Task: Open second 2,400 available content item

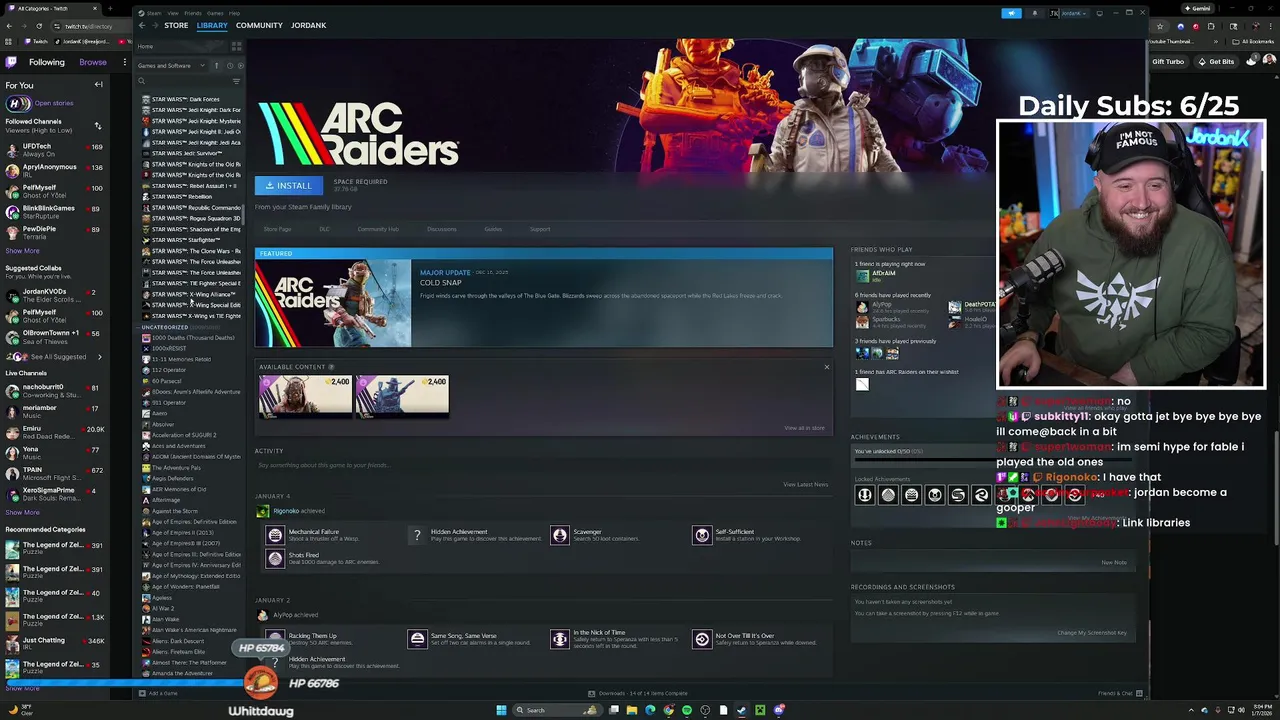Action: pyautogui.click(x=402, y=395)
